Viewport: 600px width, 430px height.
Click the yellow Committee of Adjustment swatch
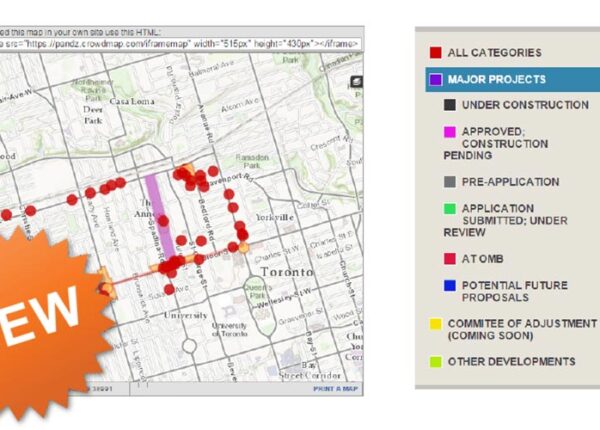[x=435, y=324]
